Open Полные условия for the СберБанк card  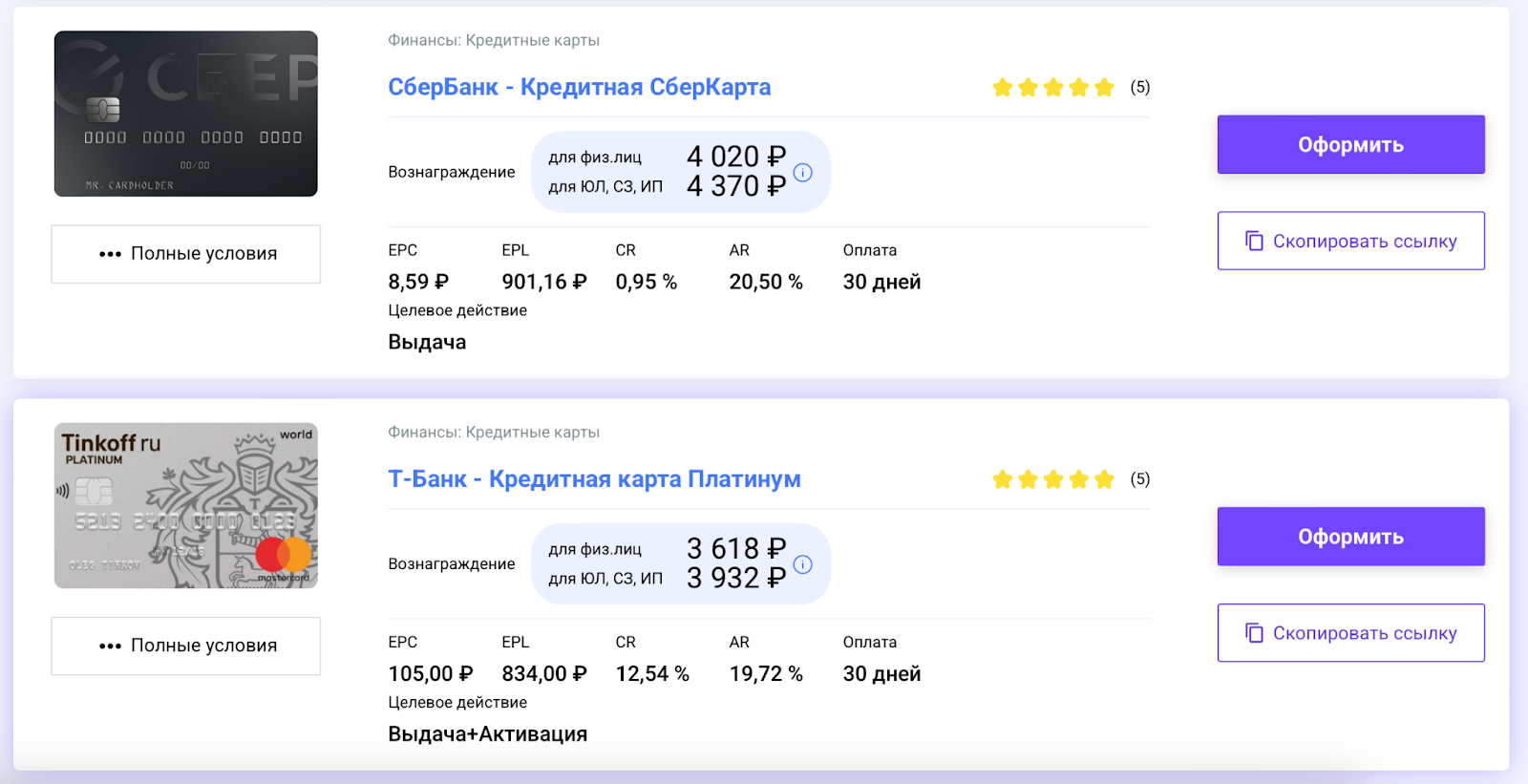tap(186, 254)
